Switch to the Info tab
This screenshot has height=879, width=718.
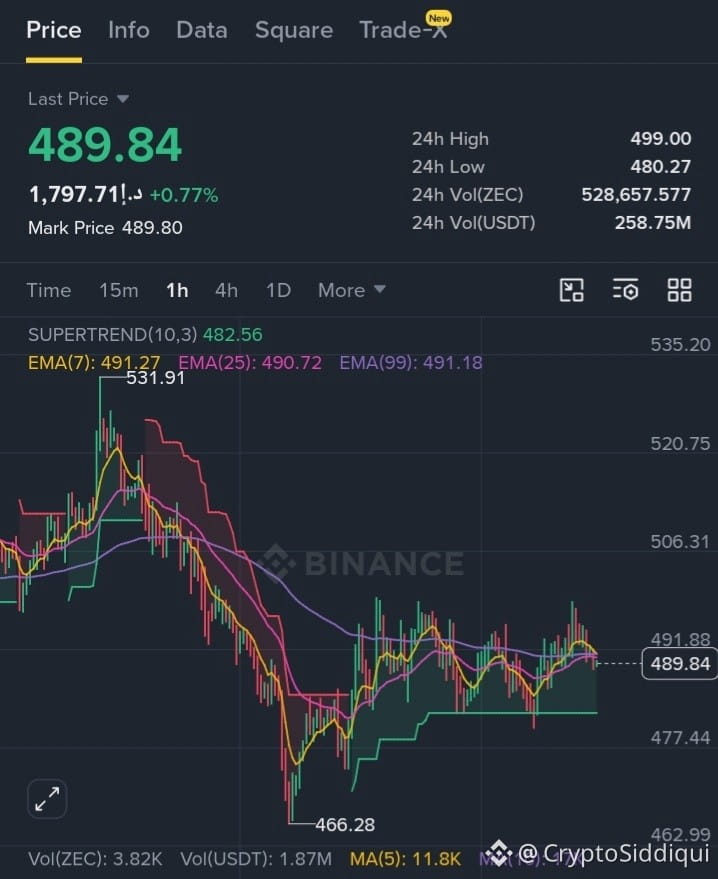(129, 30)
